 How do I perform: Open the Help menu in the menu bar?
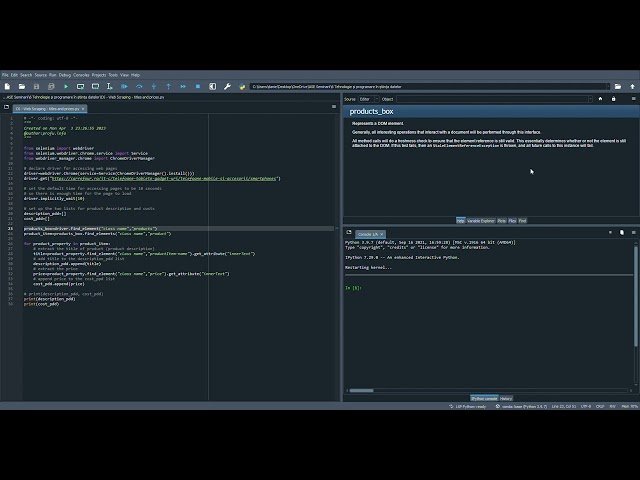coord(136,75)
